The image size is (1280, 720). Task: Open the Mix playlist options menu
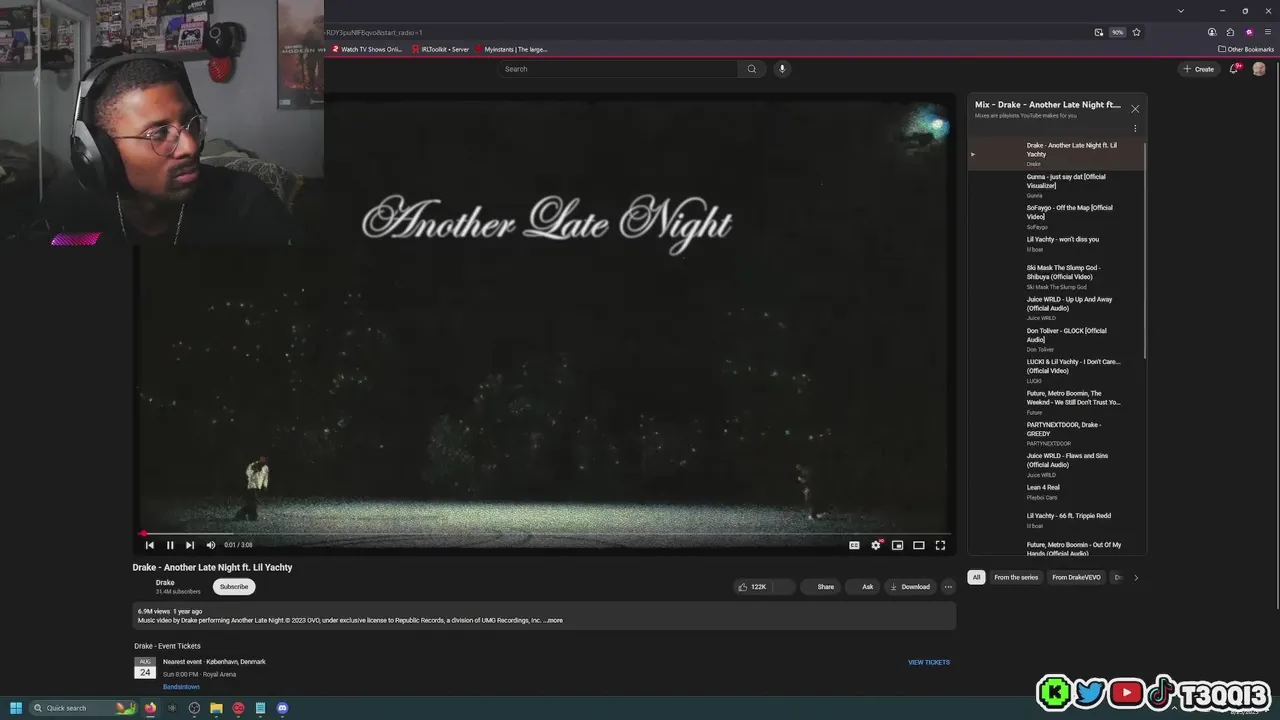coord(1135,128)
